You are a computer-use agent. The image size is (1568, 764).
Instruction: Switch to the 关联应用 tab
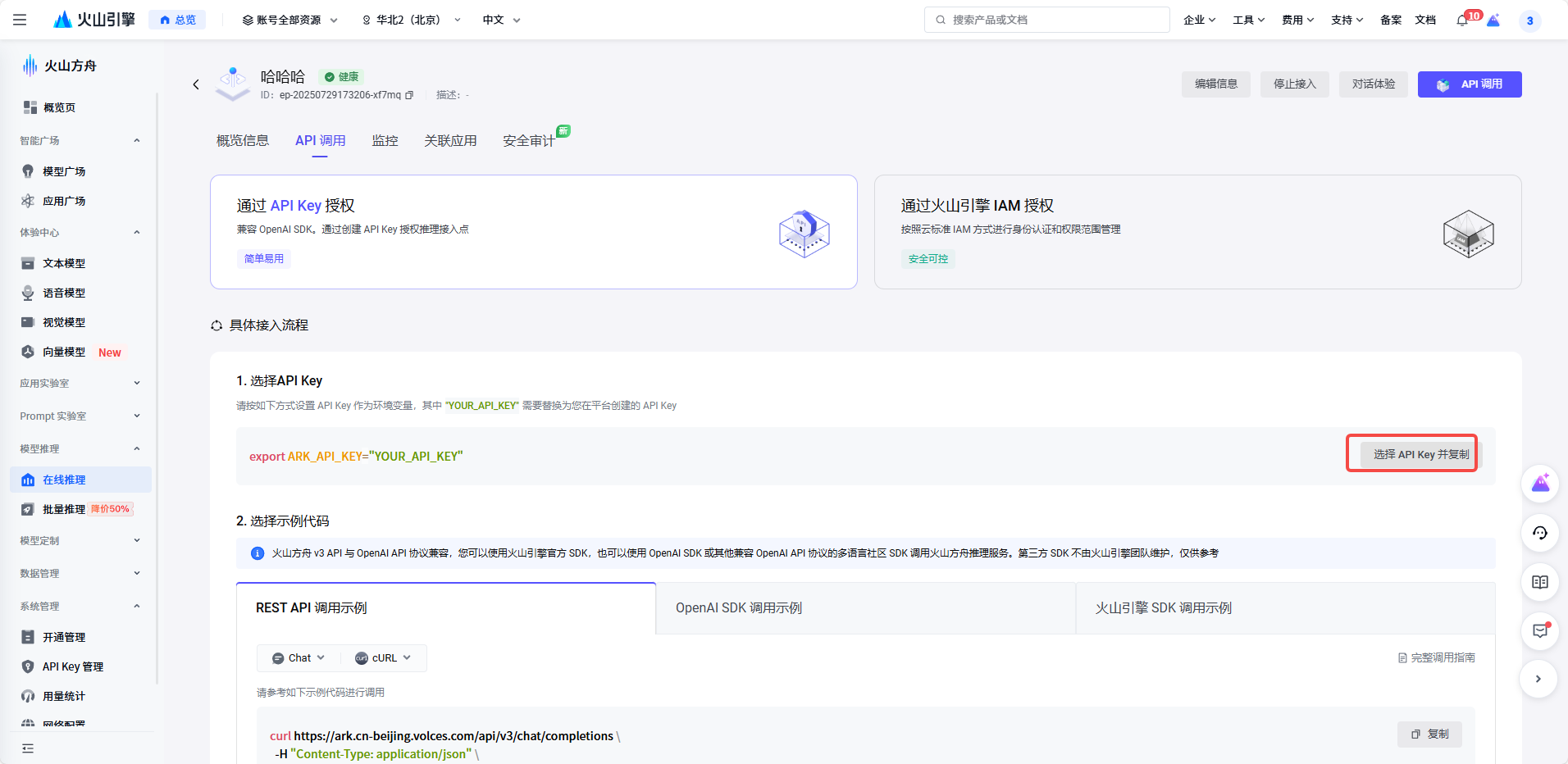point(450,141)
